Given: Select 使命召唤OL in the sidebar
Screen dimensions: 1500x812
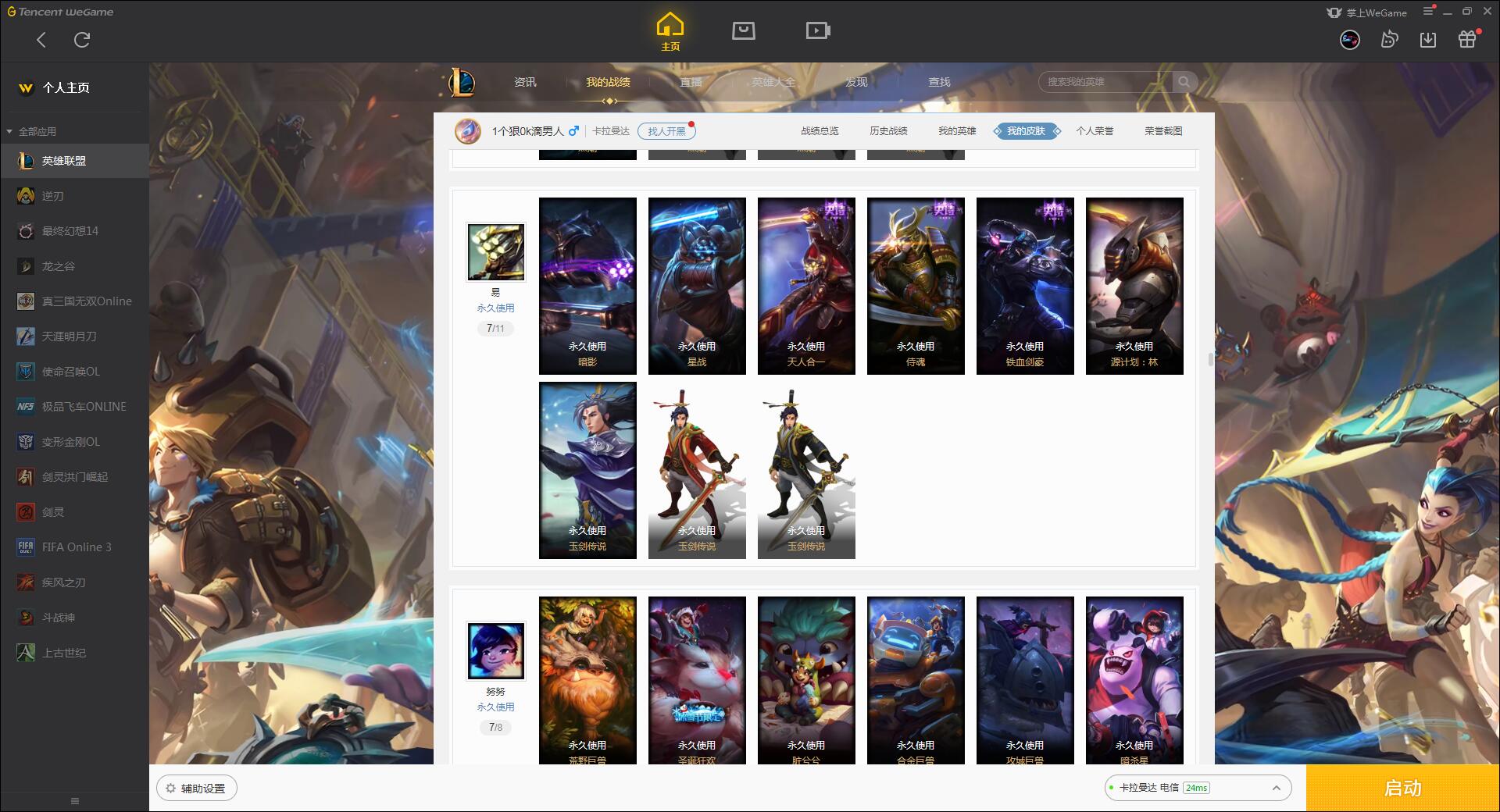Looking at the screenshot, I should tap(74, 372).
